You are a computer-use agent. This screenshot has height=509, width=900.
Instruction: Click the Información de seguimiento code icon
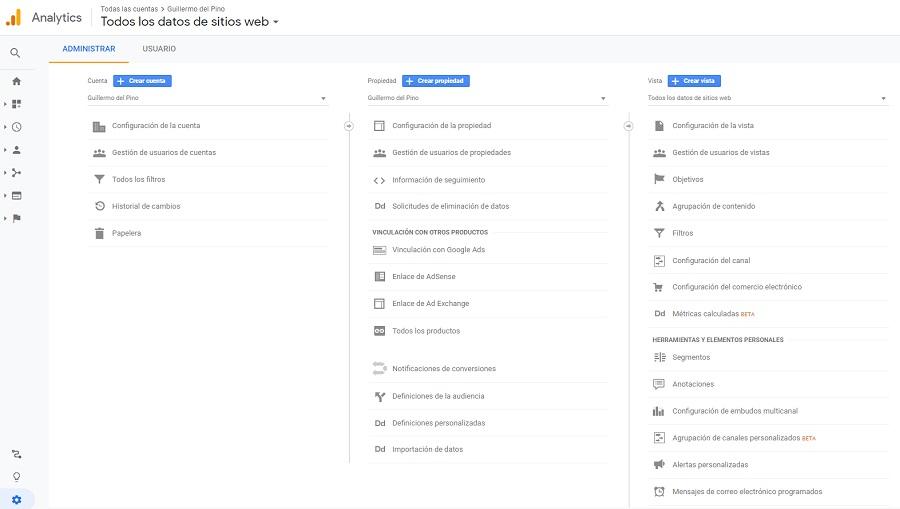point(379,180)
